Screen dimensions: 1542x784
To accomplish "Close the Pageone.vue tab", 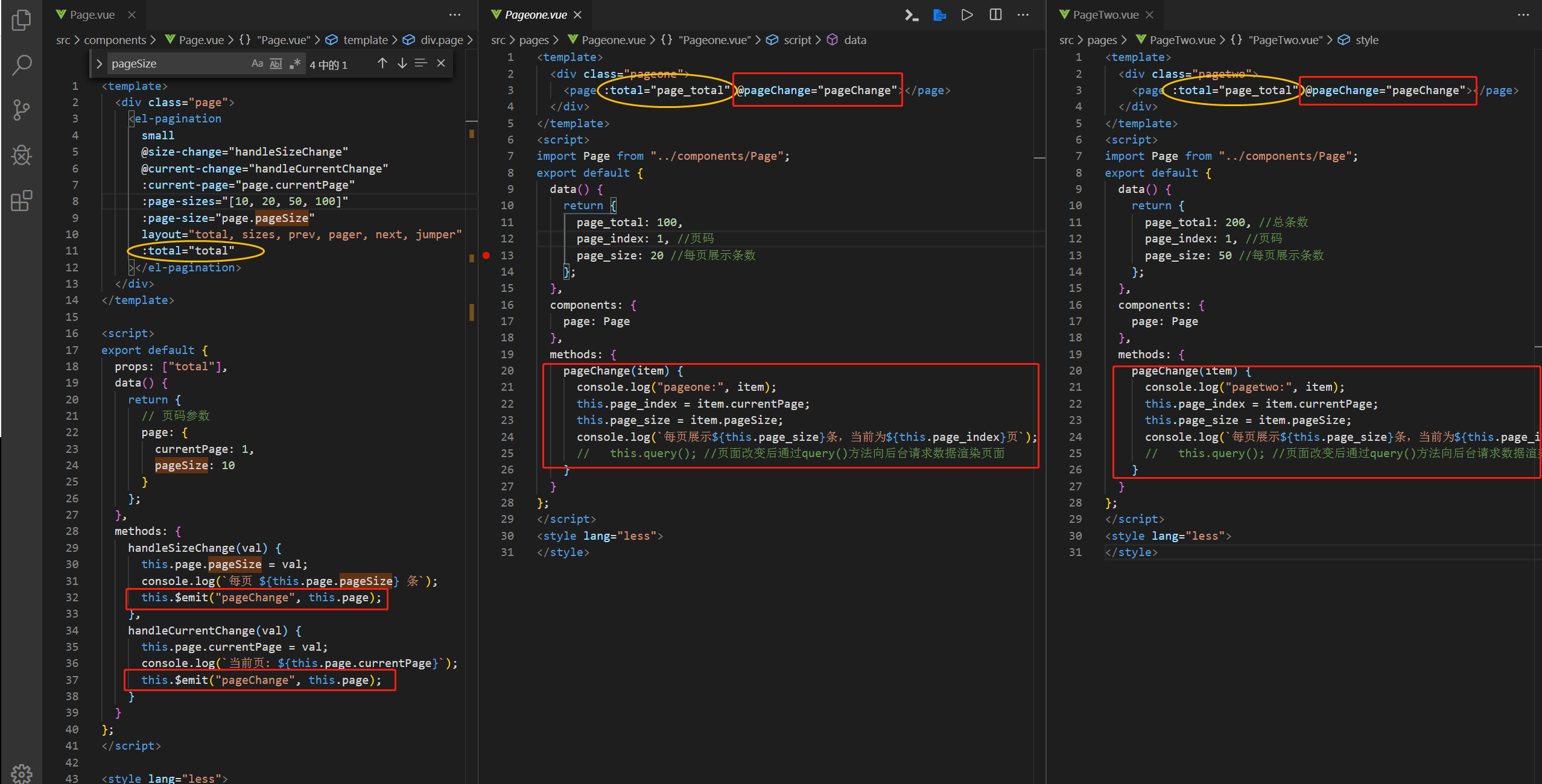I will pyautogui.click(x=578, y=14).
